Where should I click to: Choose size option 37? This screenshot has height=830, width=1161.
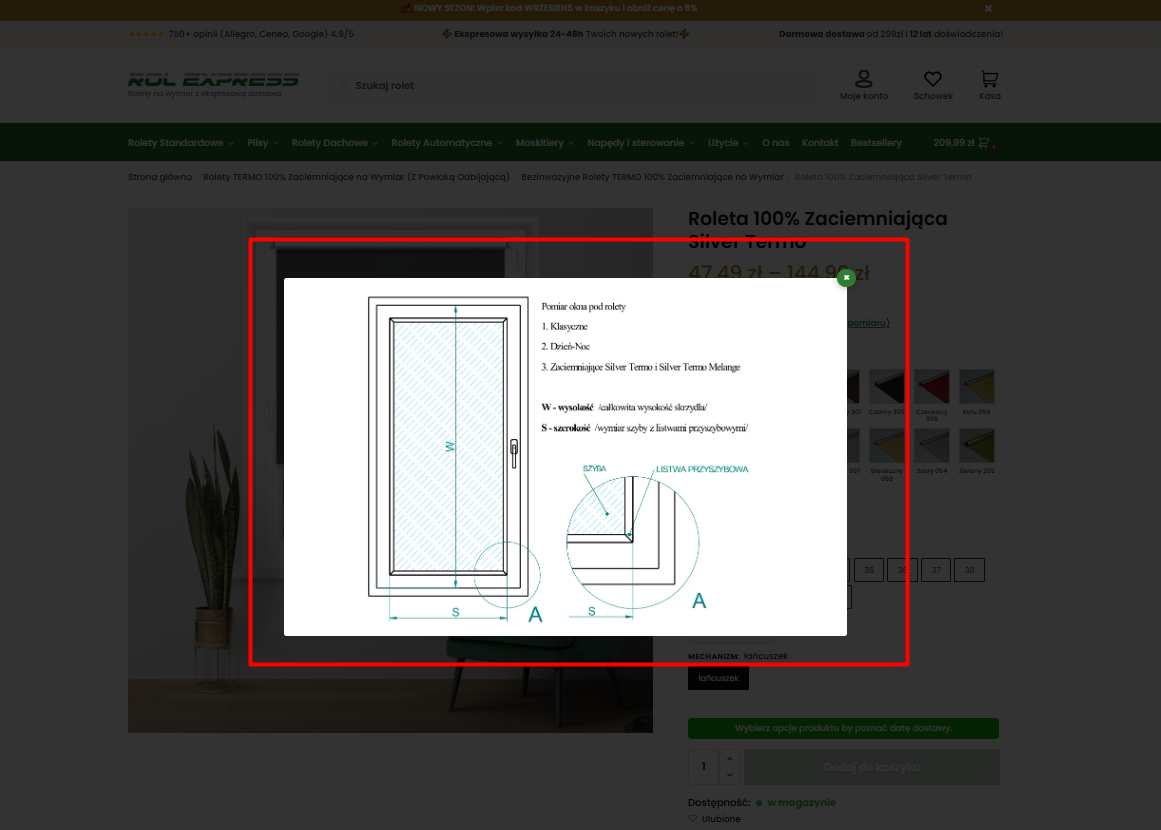coord(936,570)
